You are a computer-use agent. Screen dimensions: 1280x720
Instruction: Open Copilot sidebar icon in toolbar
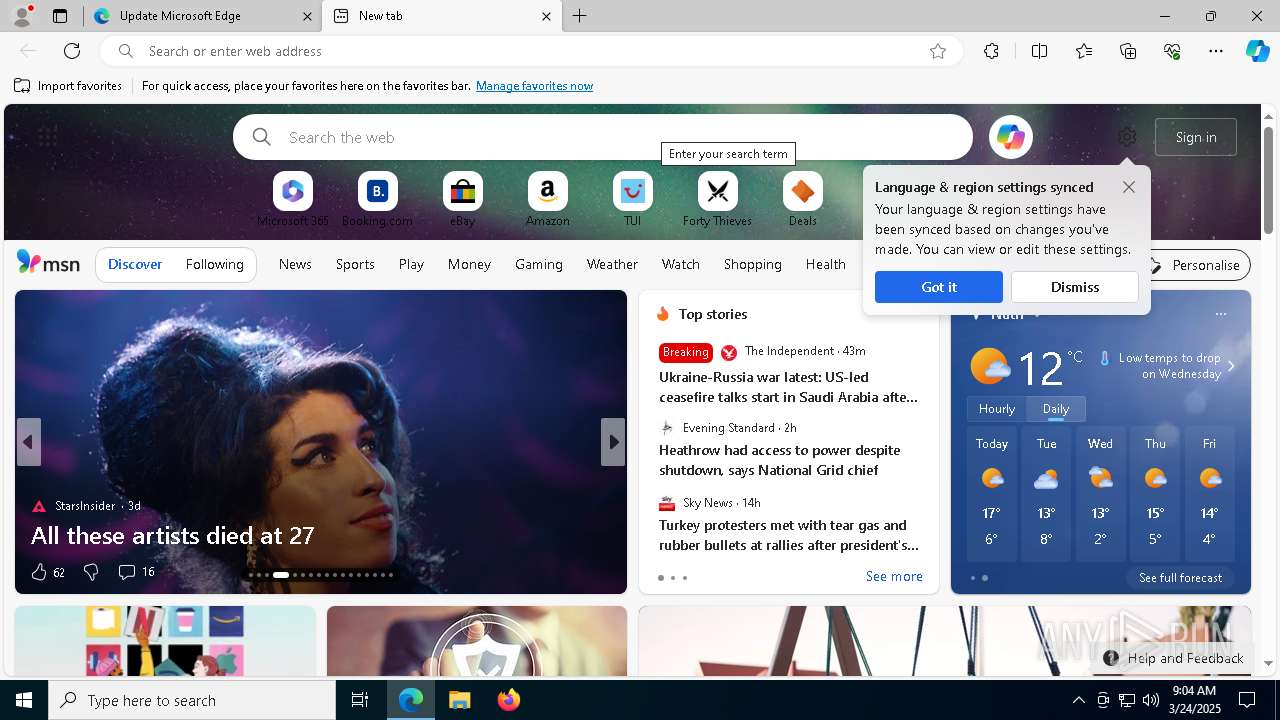(x=1257, y=51)
